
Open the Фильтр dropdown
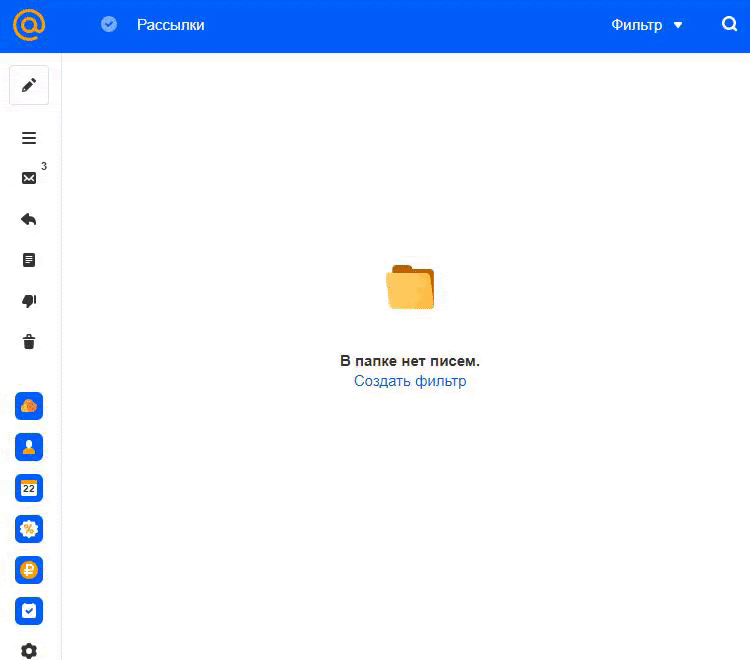(x=647, y=25)
